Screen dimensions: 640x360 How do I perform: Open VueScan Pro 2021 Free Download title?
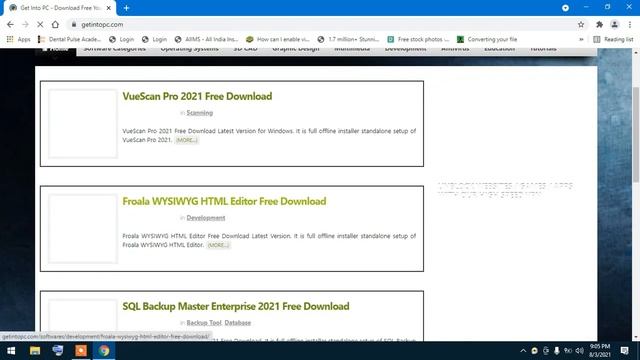click(x=197, y=96)
